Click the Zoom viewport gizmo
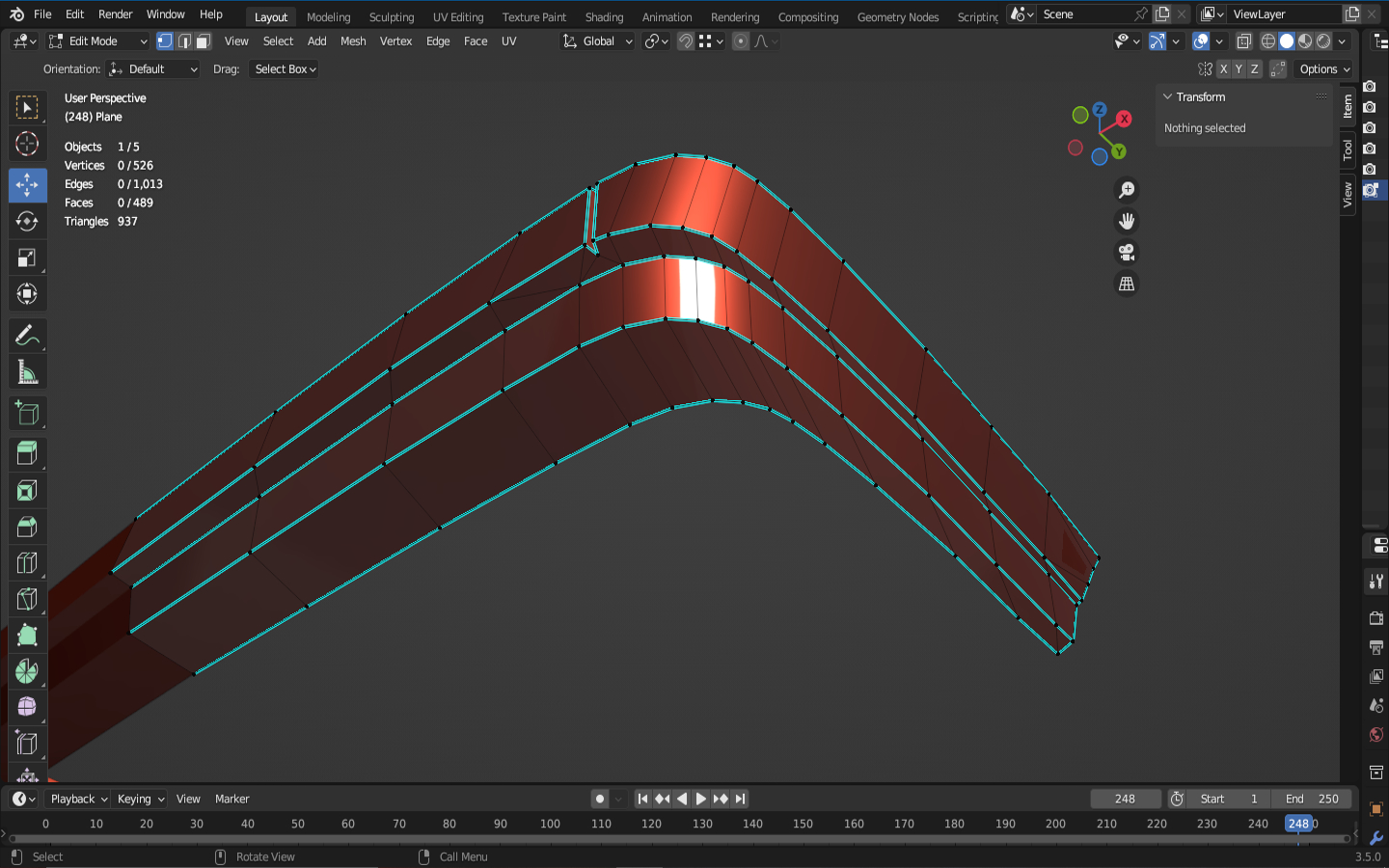This screenshot has width=1389, height=868. [x=1126, y=190]
